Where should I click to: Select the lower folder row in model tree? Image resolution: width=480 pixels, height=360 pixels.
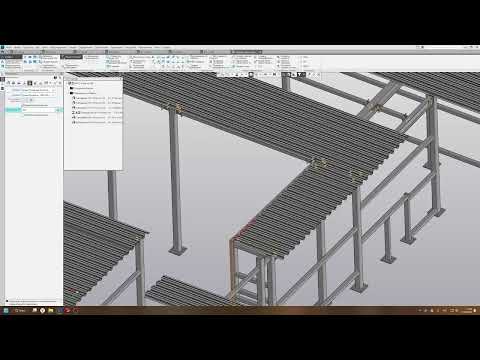tap(83, 93)
